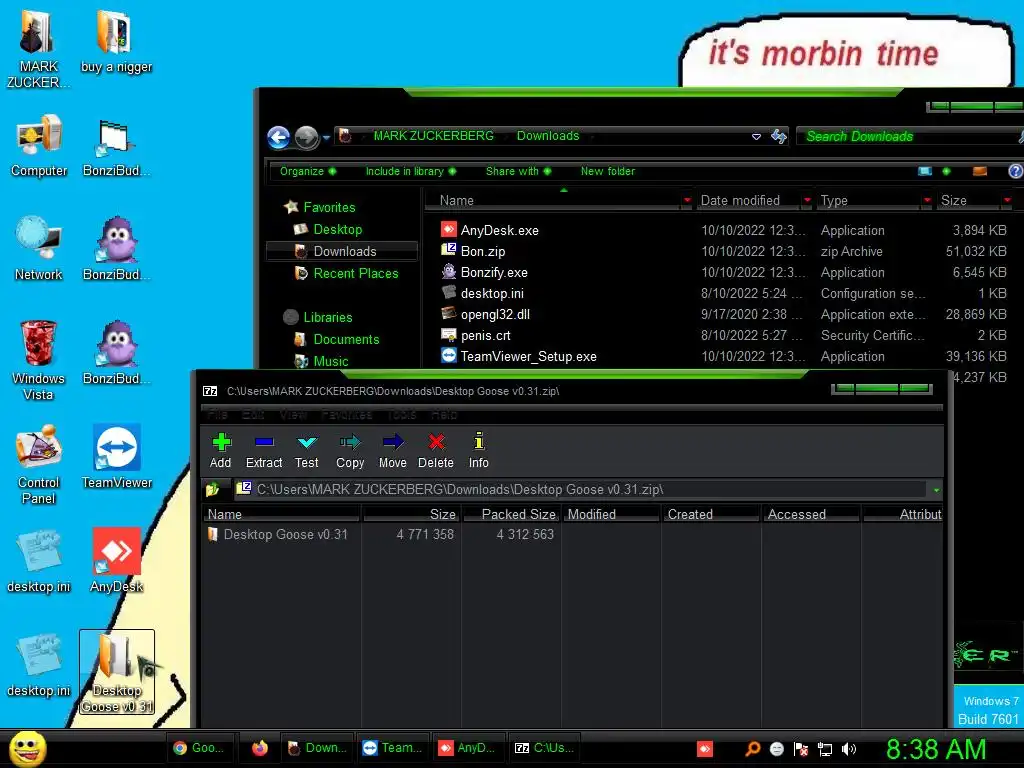Open the Tools menu in 7-Zip
This screenshot has width=1024, height=768.
coord(402,414)
